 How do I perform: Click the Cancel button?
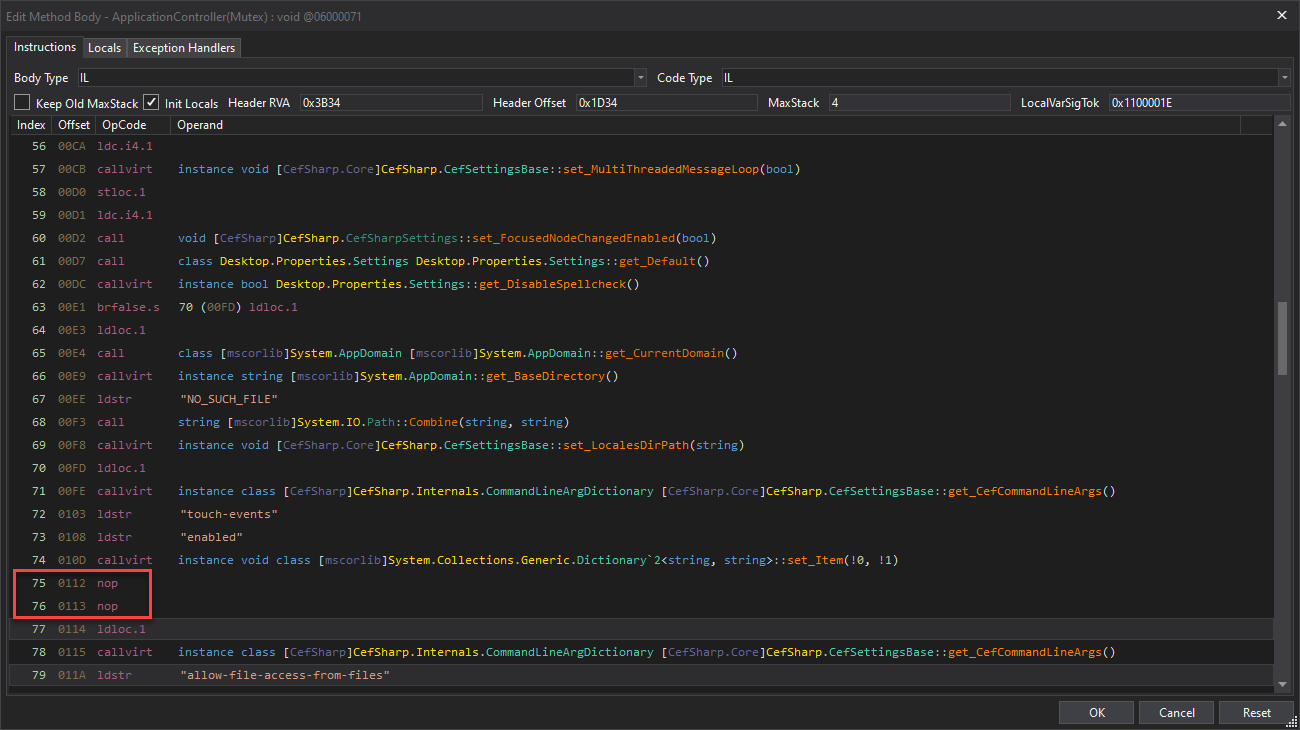(1177, 712)
